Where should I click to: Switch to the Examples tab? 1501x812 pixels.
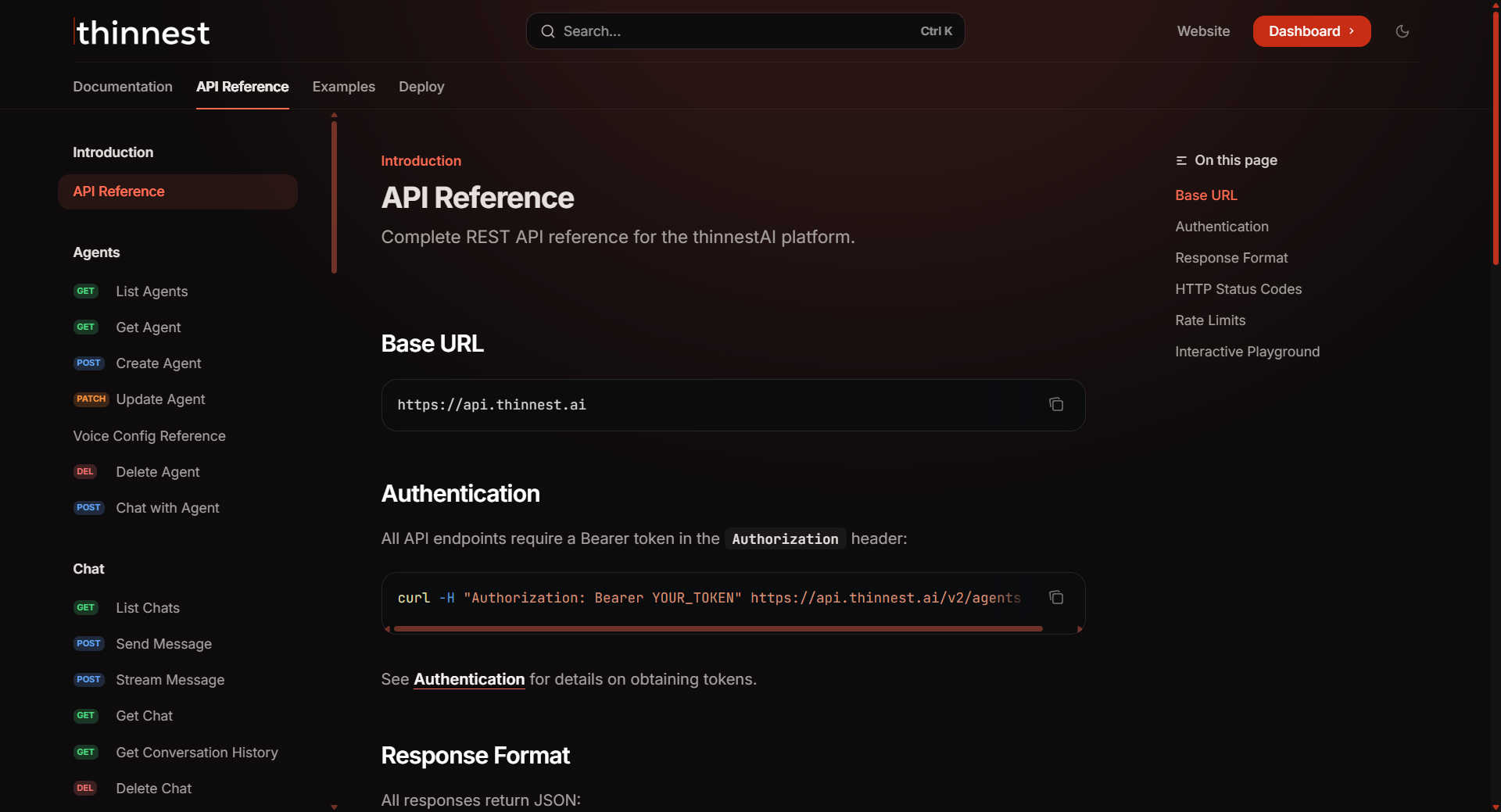click(344, 87)
